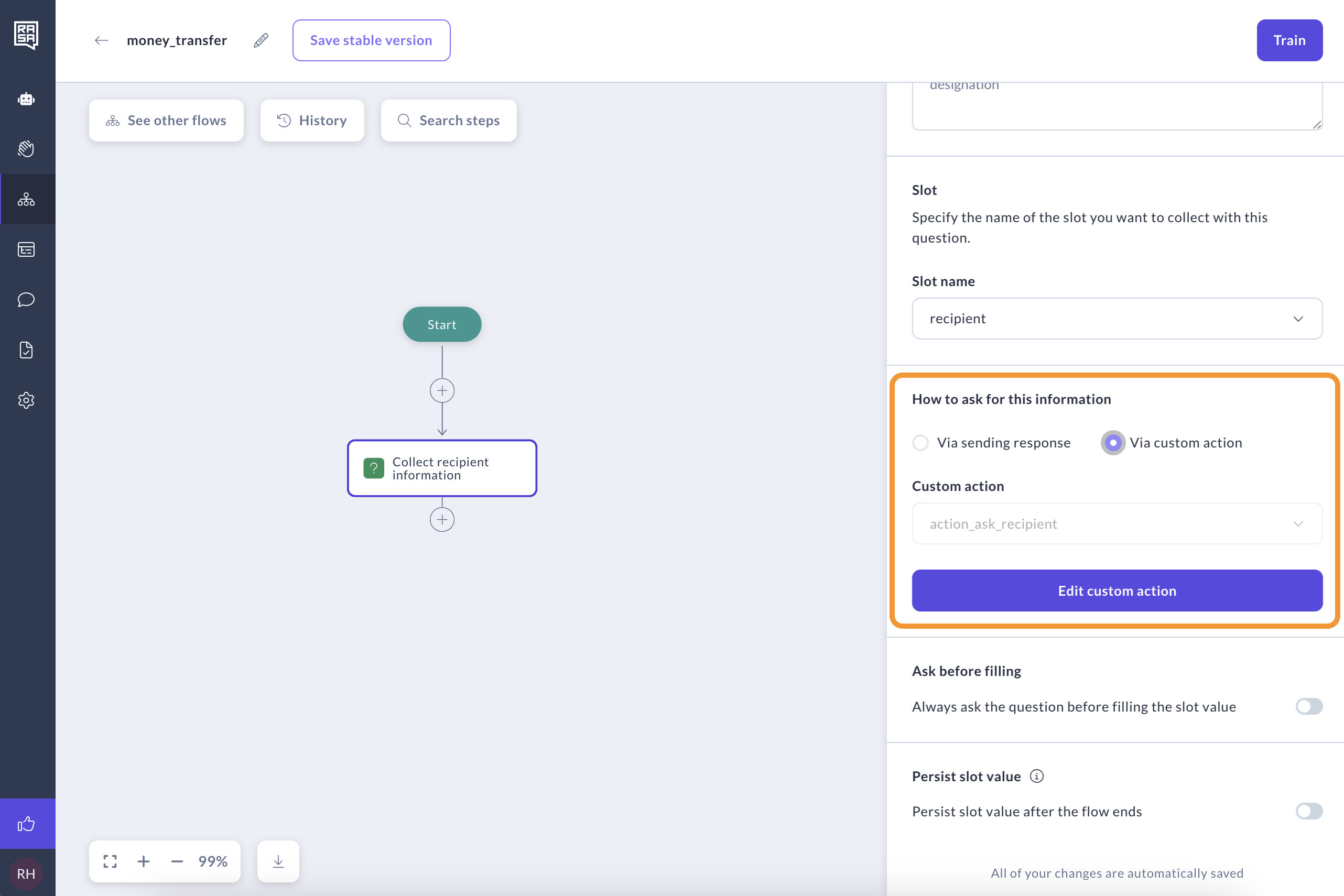
Task: Click the RH user avatar menu
Action: [x=26, y=873]
